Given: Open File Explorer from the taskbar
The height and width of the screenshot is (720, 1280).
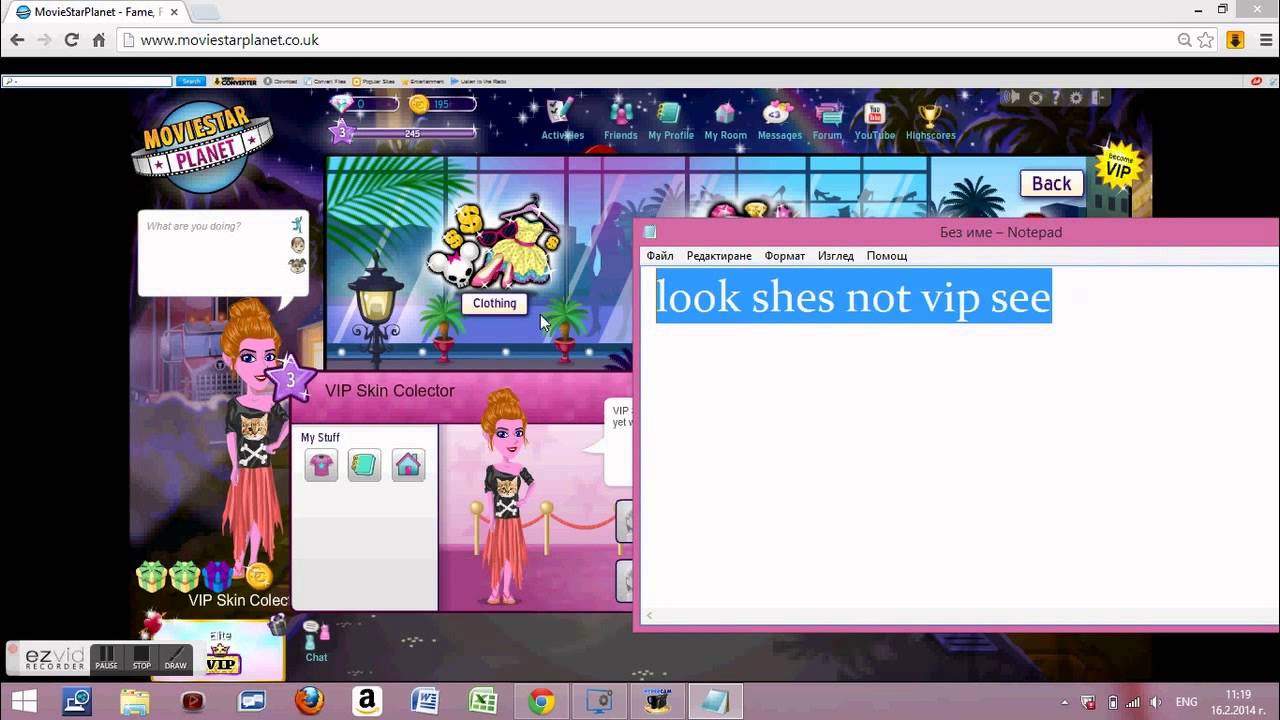Looking at the screenshot, I should click(134, 702).
